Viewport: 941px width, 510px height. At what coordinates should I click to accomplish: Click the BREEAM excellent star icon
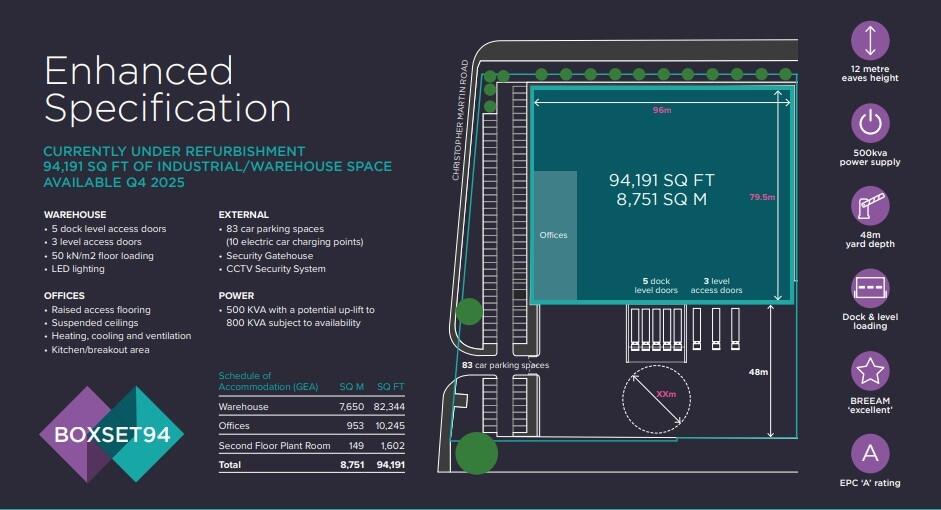(x=870, y=371)
